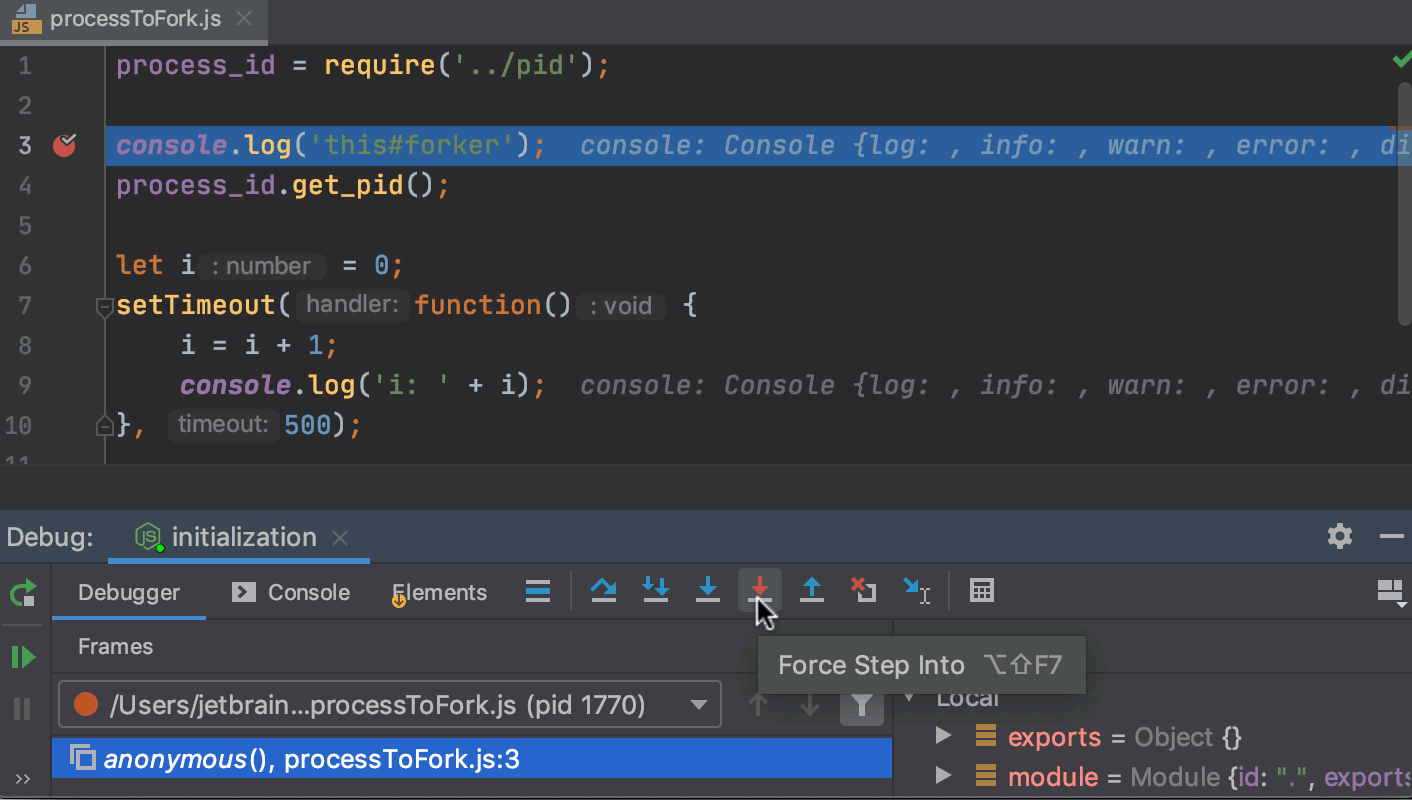Screen dimensions: 1412x800
Task: Select the anonymous() processToFork.js:3 frame
Action: click(472, 759)
